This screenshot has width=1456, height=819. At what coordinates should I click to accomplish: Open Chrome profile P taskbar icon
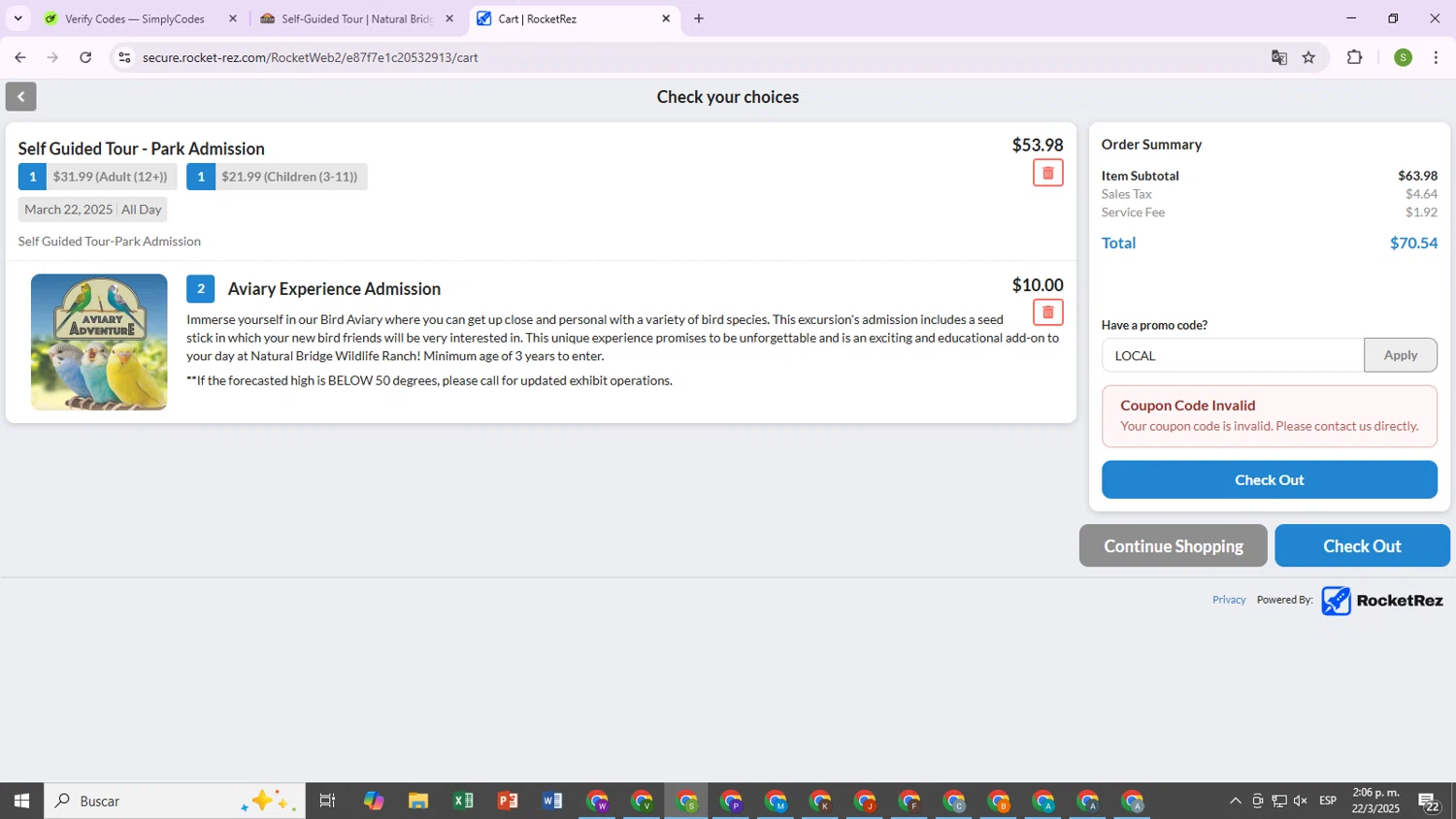pos(731,802)
